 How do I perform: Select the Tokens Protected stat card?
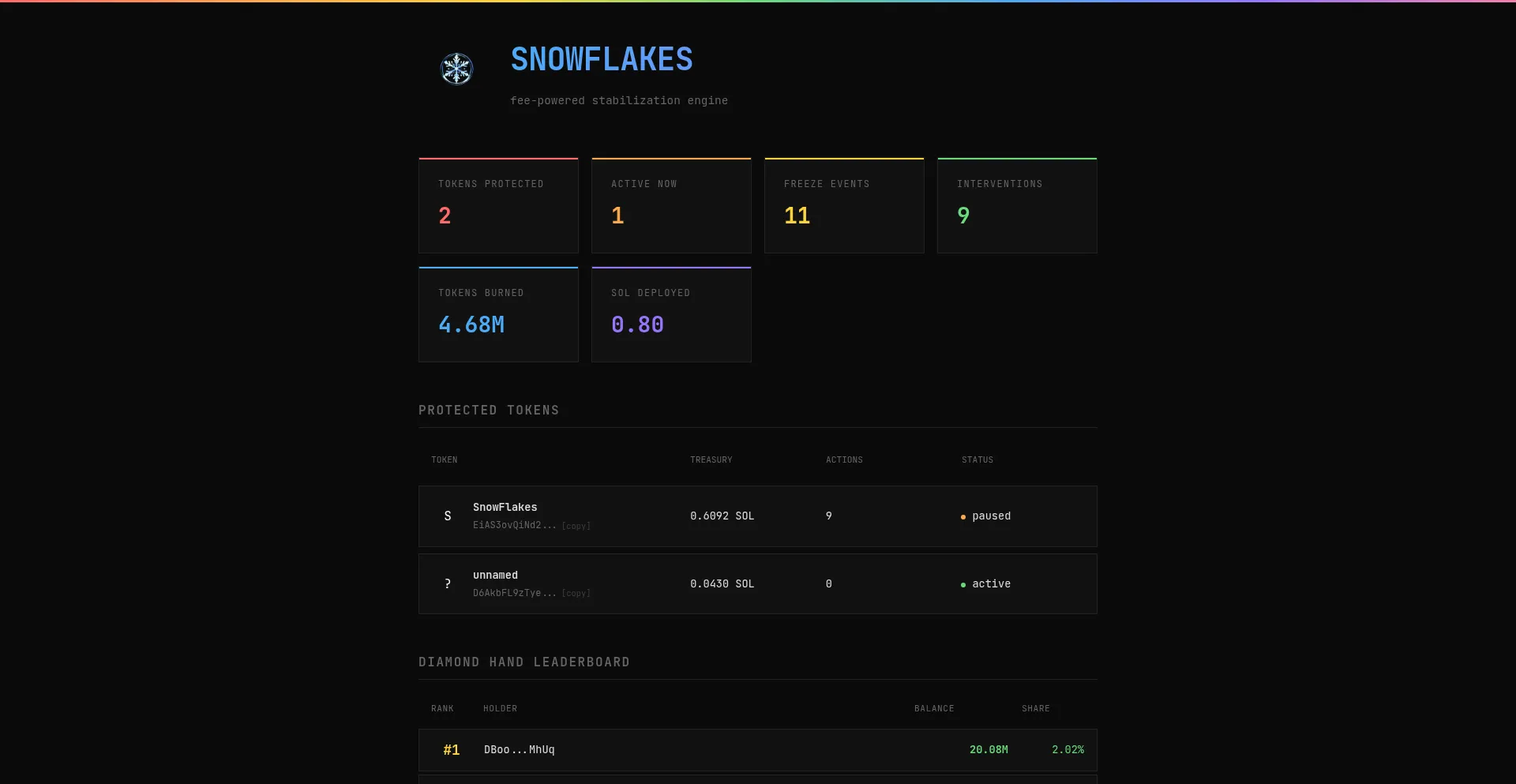pyautogui.click(x=498, y=205)
